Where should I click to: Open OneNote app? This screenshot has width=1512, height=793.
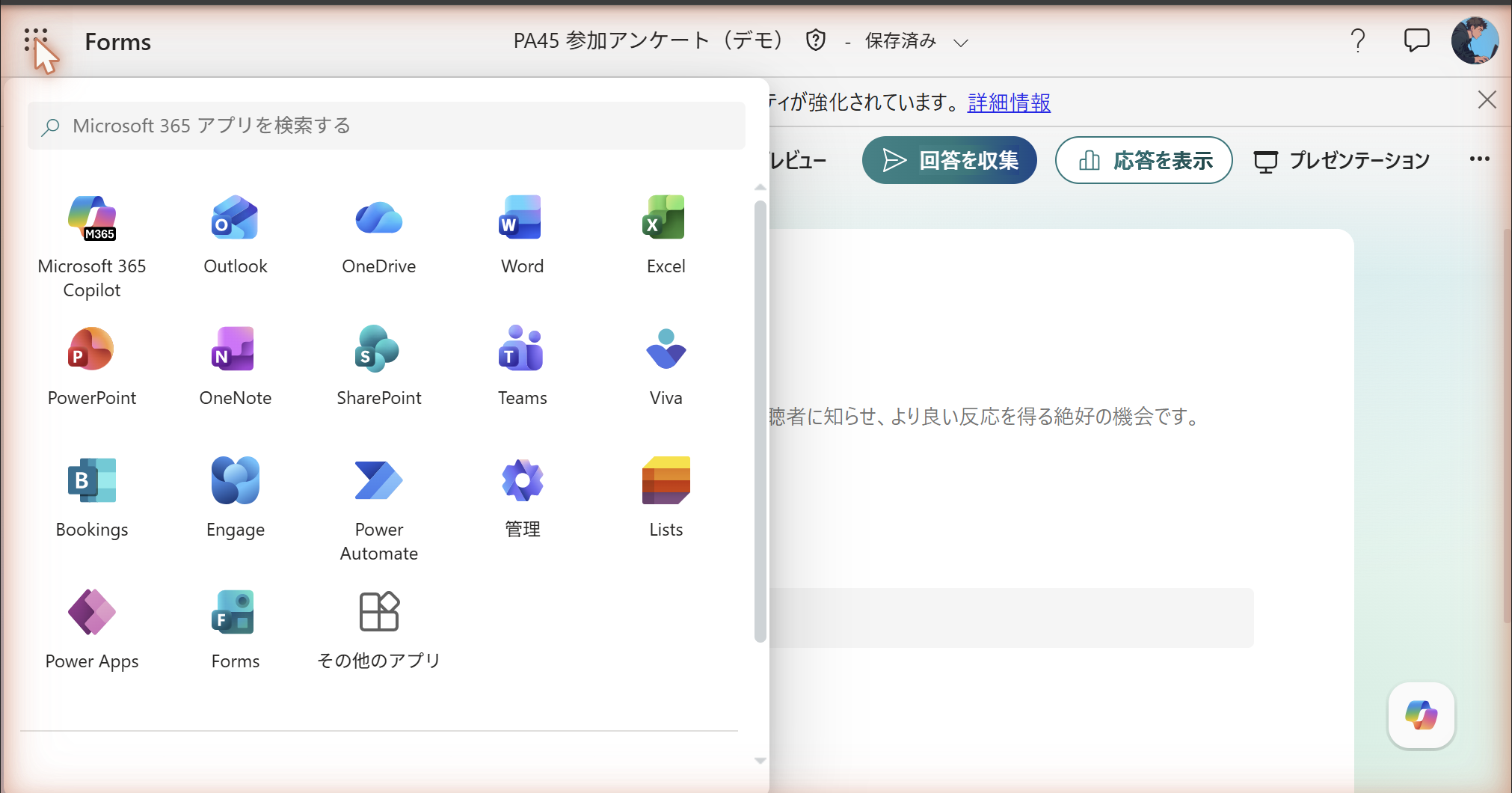coord(236,367)
